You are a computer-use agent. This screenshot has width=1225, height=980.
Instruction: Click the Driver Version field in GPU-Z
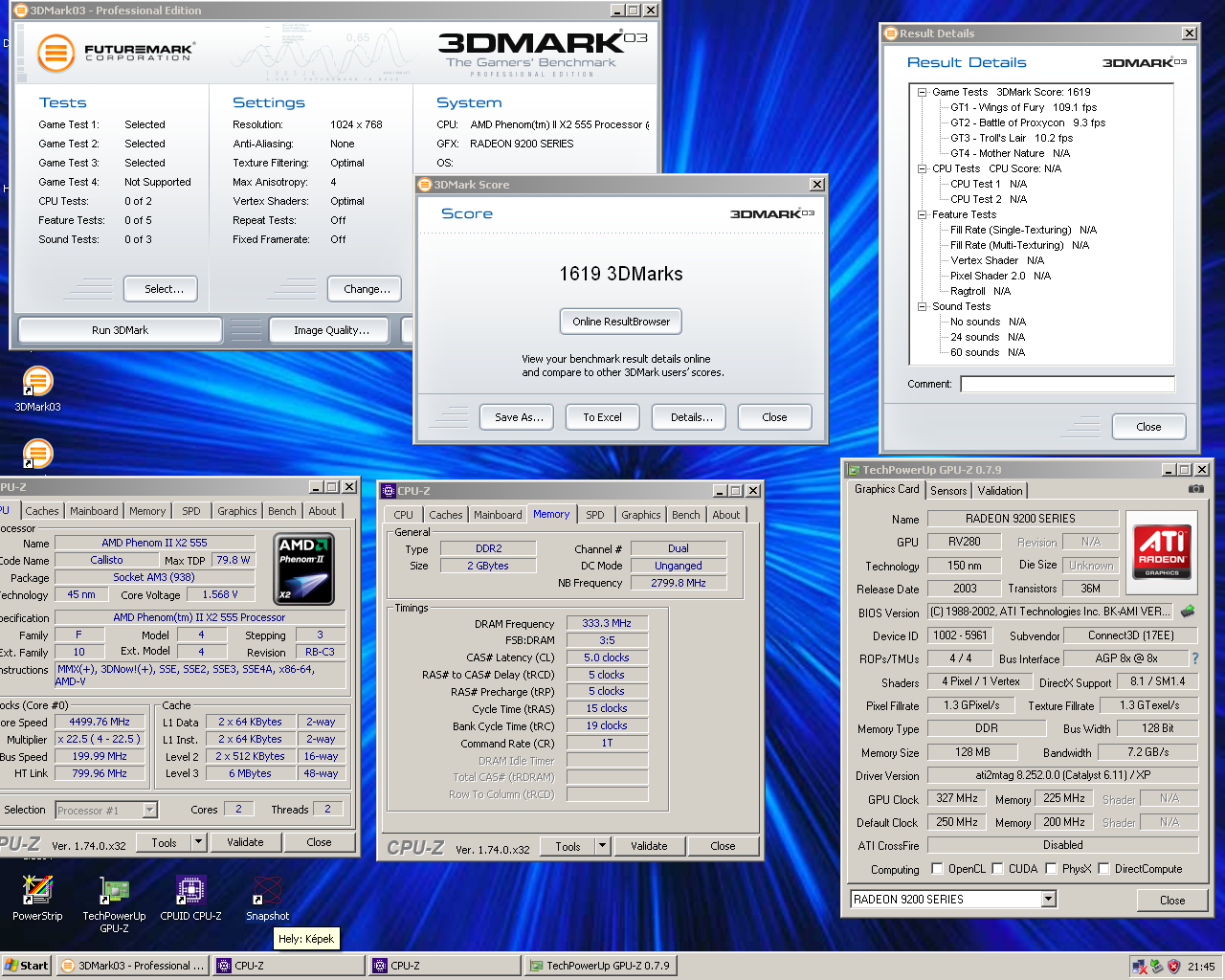pyautogui.click(x=1062, y=775)
